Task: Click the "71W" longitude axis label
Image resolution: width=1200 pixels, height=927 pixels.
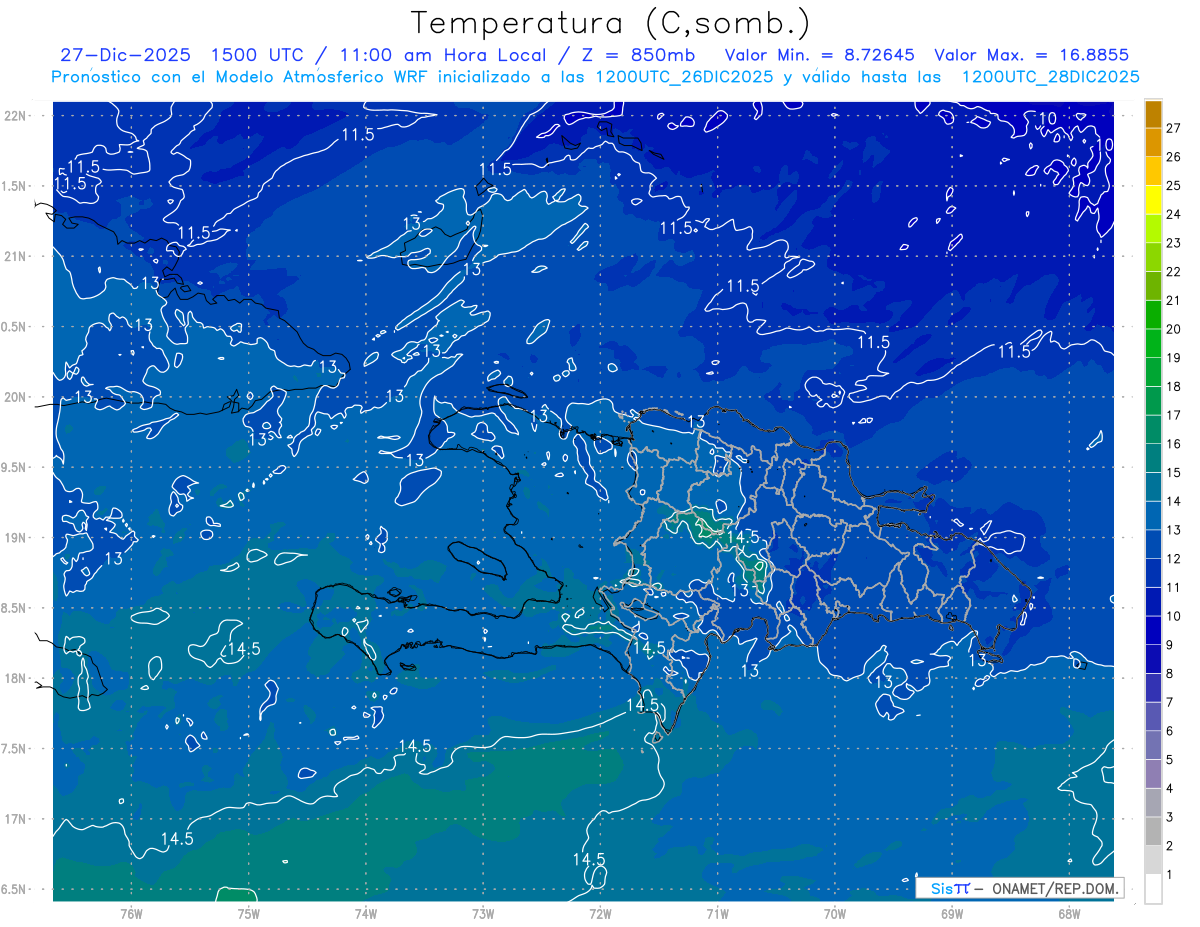Action: coord(717,914)
